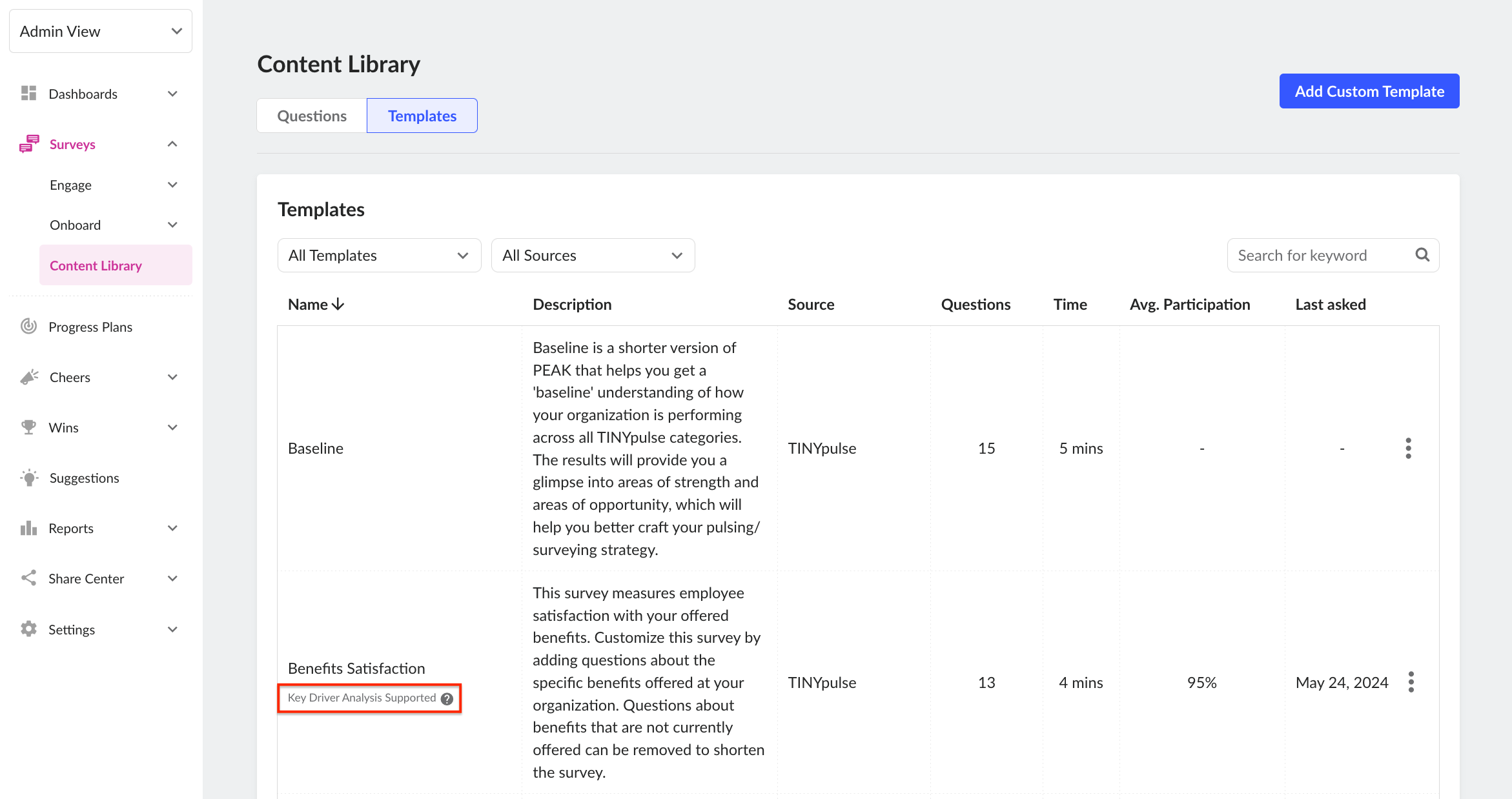Expand the Cheers chevron
Screen dimensions: 1512x799
tap(172, 378)
